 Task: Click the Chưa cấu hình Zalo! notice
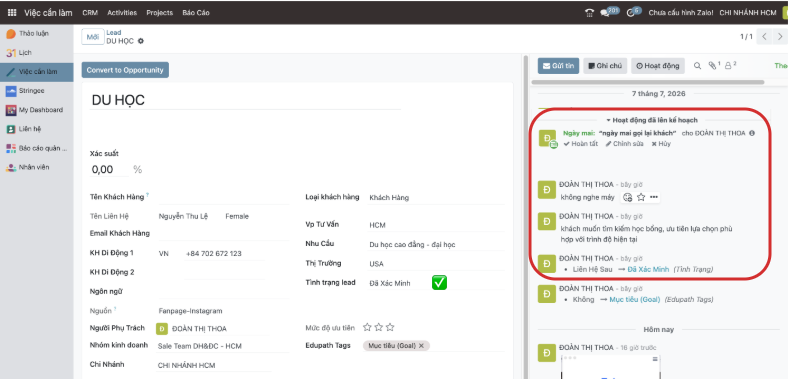pyautogui.click(x=681, y=13)
